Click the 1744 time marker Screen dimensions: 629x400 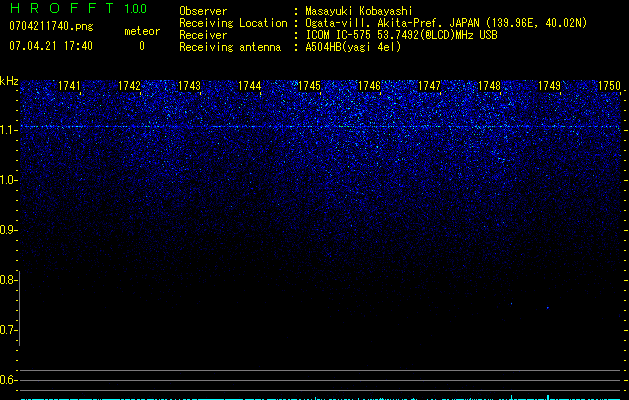point(250,86)
